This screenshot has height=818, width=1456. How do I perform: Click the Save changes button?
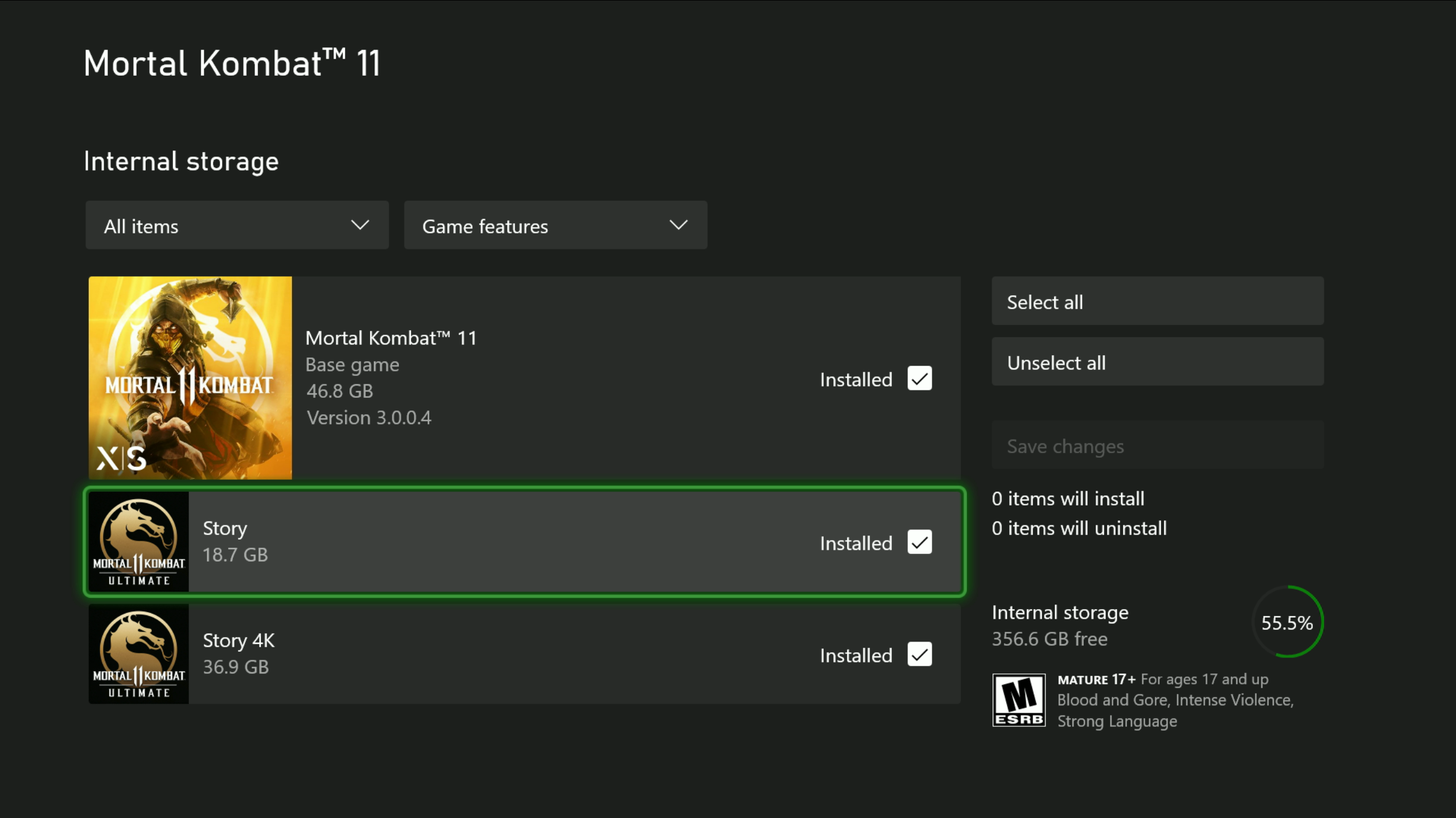[x=1157, y=445]
